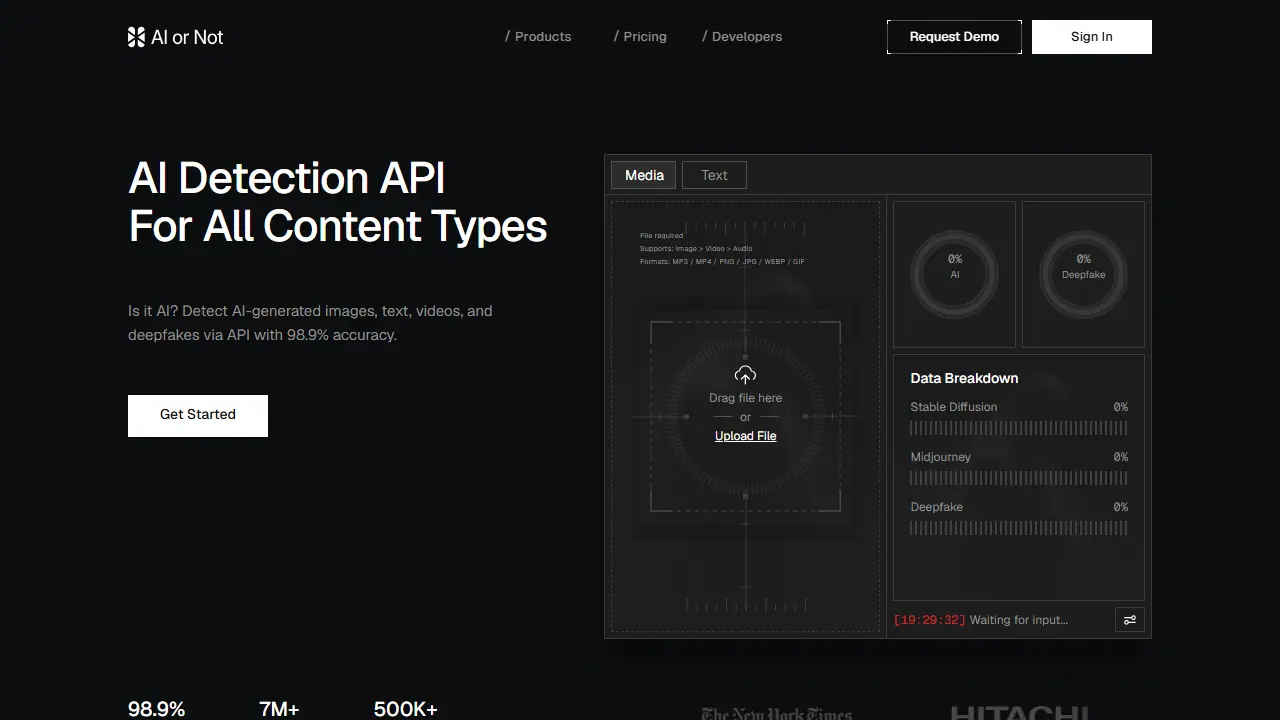Open the Developers menu
The image size is (1280, 720).
742,37
